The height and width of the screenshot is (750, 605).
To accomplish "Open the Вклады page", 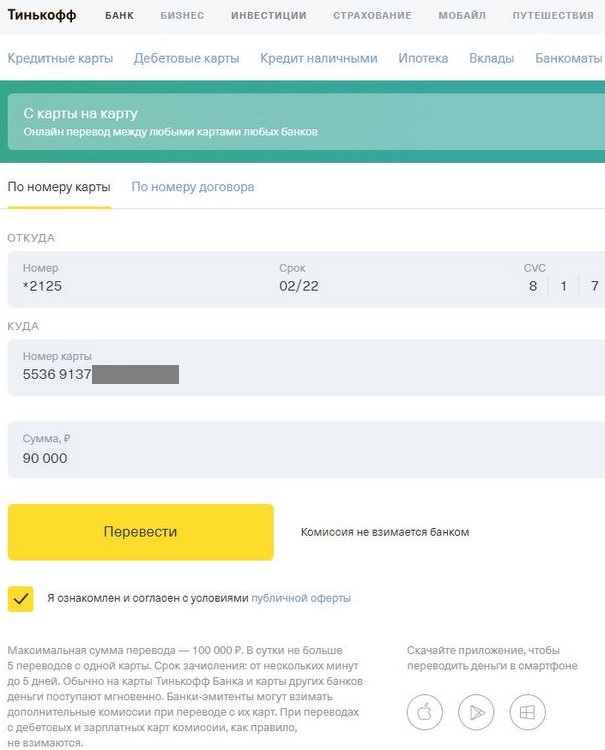I will click(x=491, y=58).
